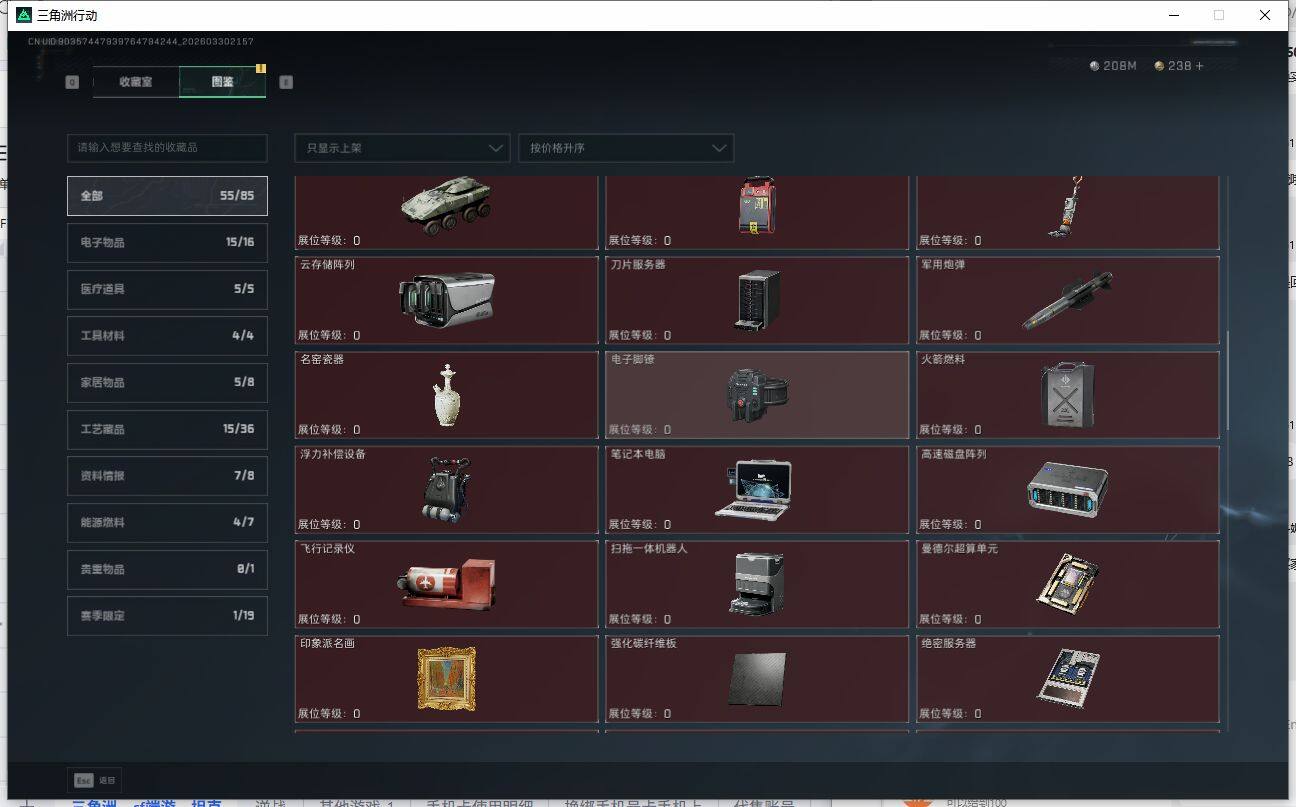This screenshot has width=1296, height=807.
Task: Select the 电子脚镣 item image
Action: (x=757, y=395)
